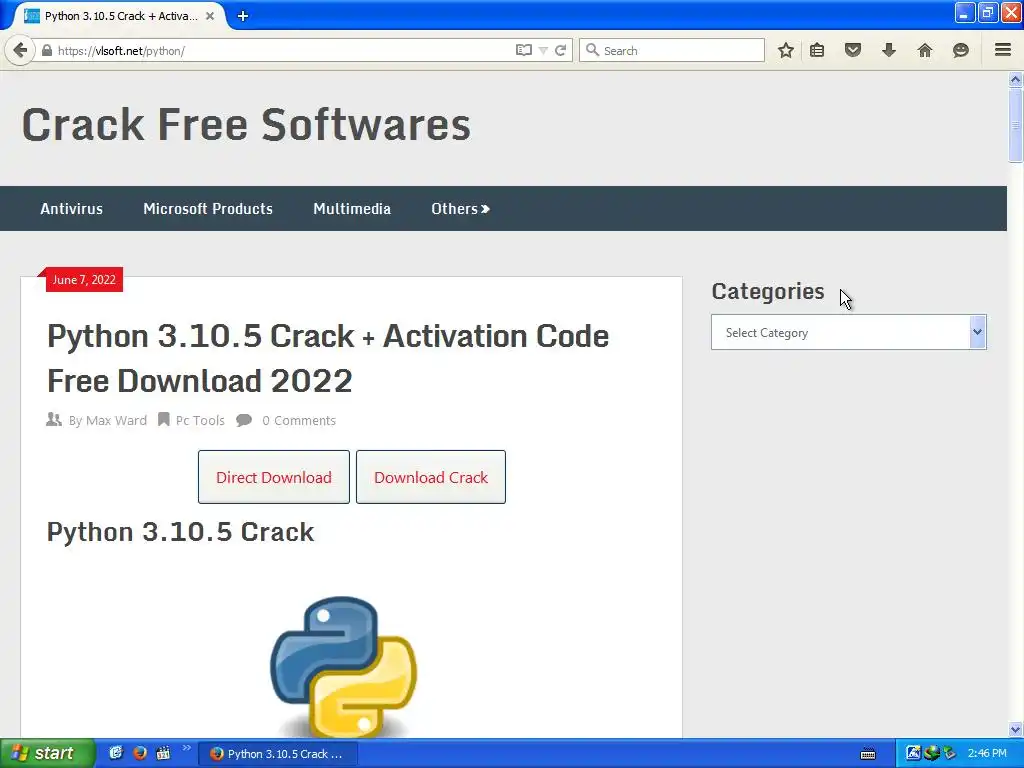
Task: Expand the Others menu
Action: 460,209
